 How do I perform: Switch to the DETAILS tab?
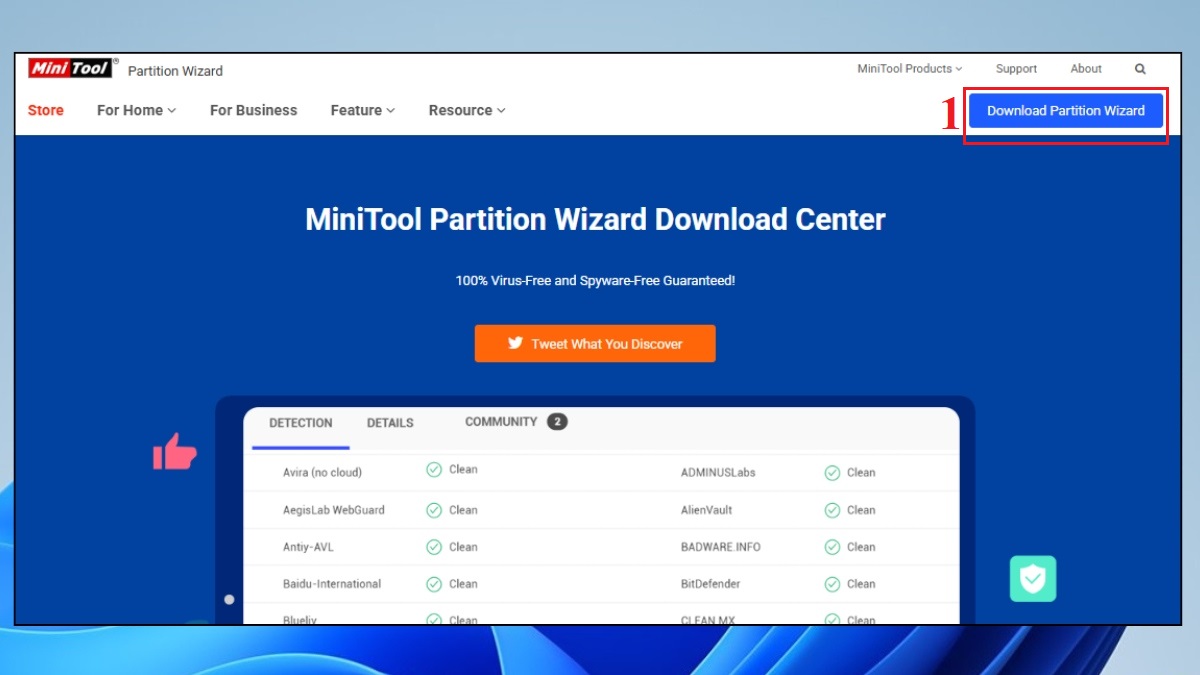tap(389, 423)
